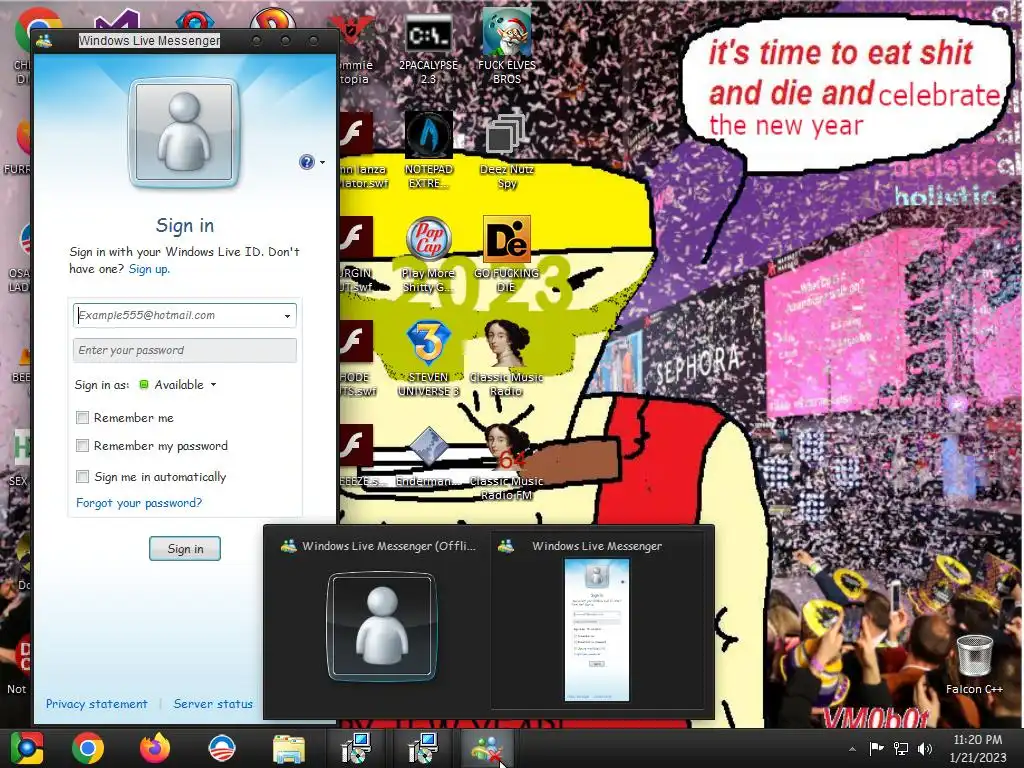Open the Enderman desktop icon
This screenshot has height=768, width=1024.
[428, 457]
